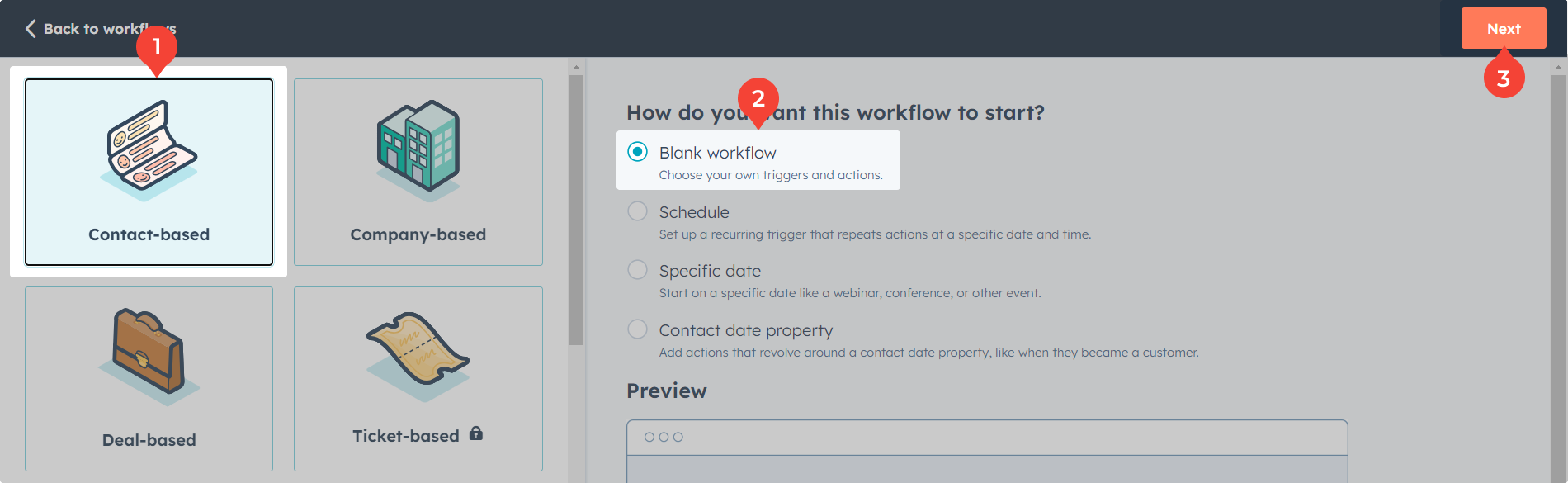Click the workflow type list scrollbar thumb
This screenshot has height=483, width=1568.
[576, 206]
